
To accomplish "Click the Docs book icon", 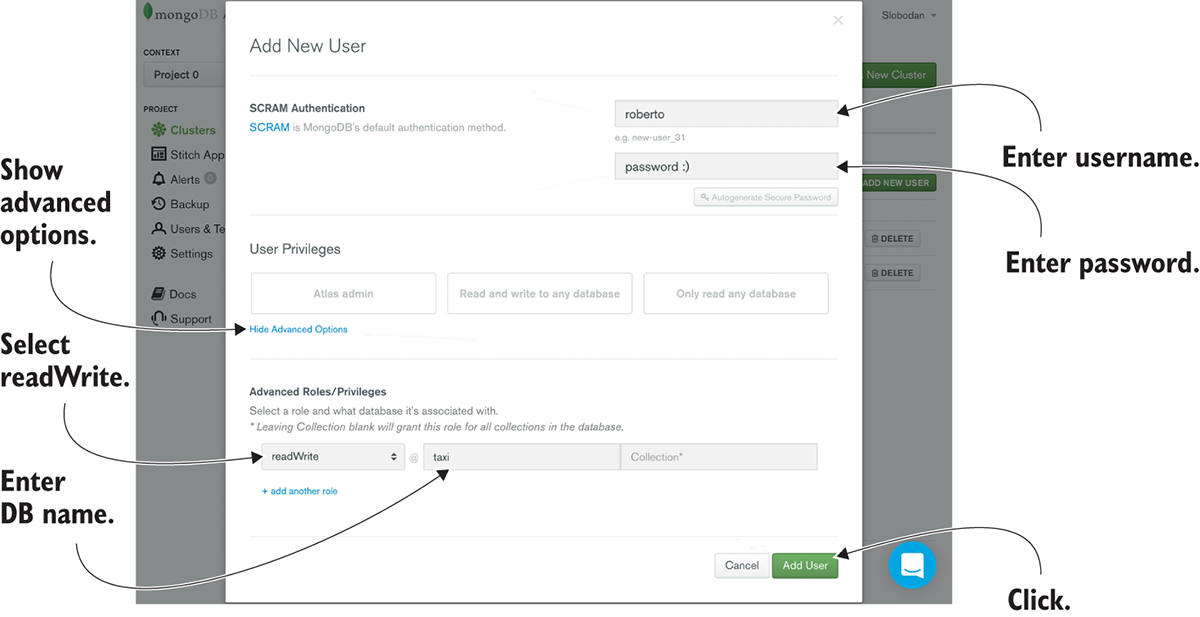I will (x=158, y=294).
